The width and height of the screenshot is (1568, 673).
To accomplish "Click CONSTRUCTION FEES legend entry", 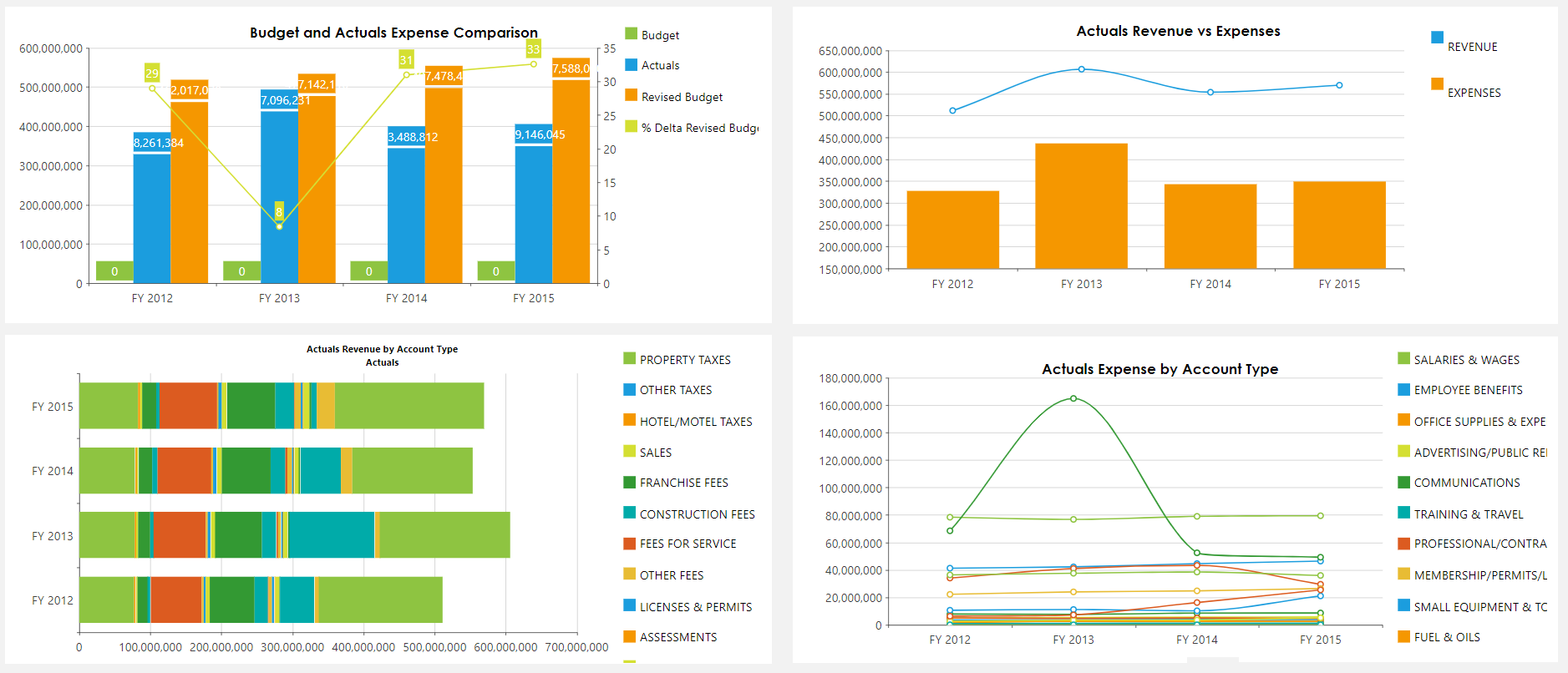I will tap(689, 514).
